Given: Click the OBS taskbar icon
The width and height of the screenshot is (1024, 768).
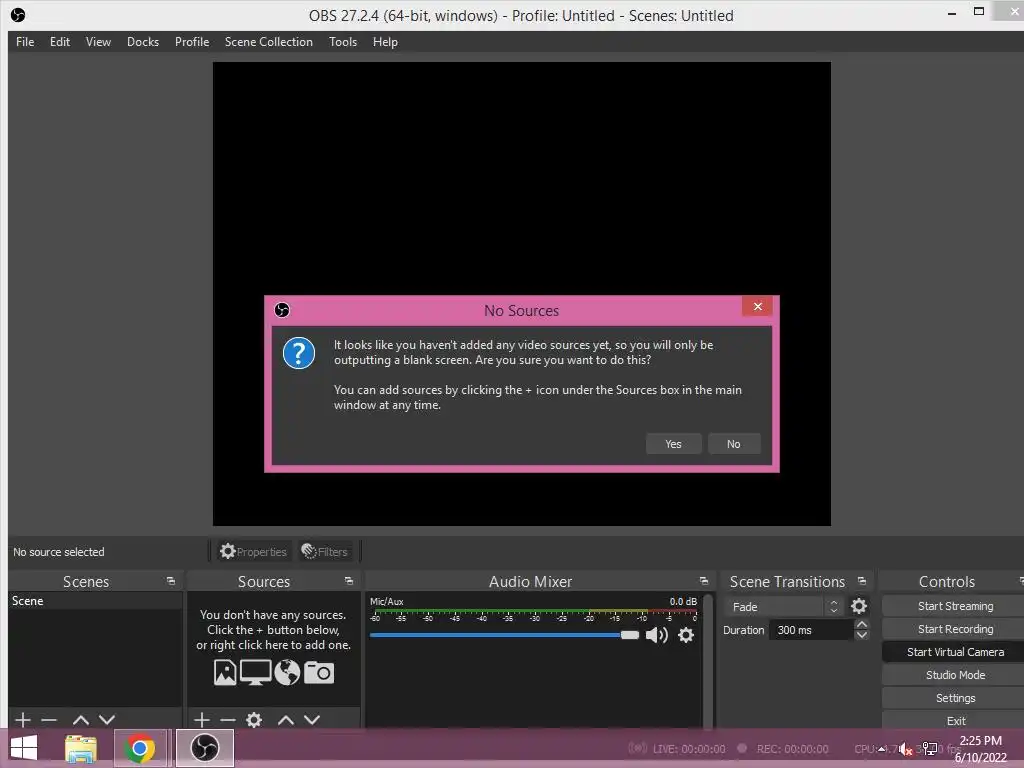Looking at the screenshot, I should tap(204, 748).
